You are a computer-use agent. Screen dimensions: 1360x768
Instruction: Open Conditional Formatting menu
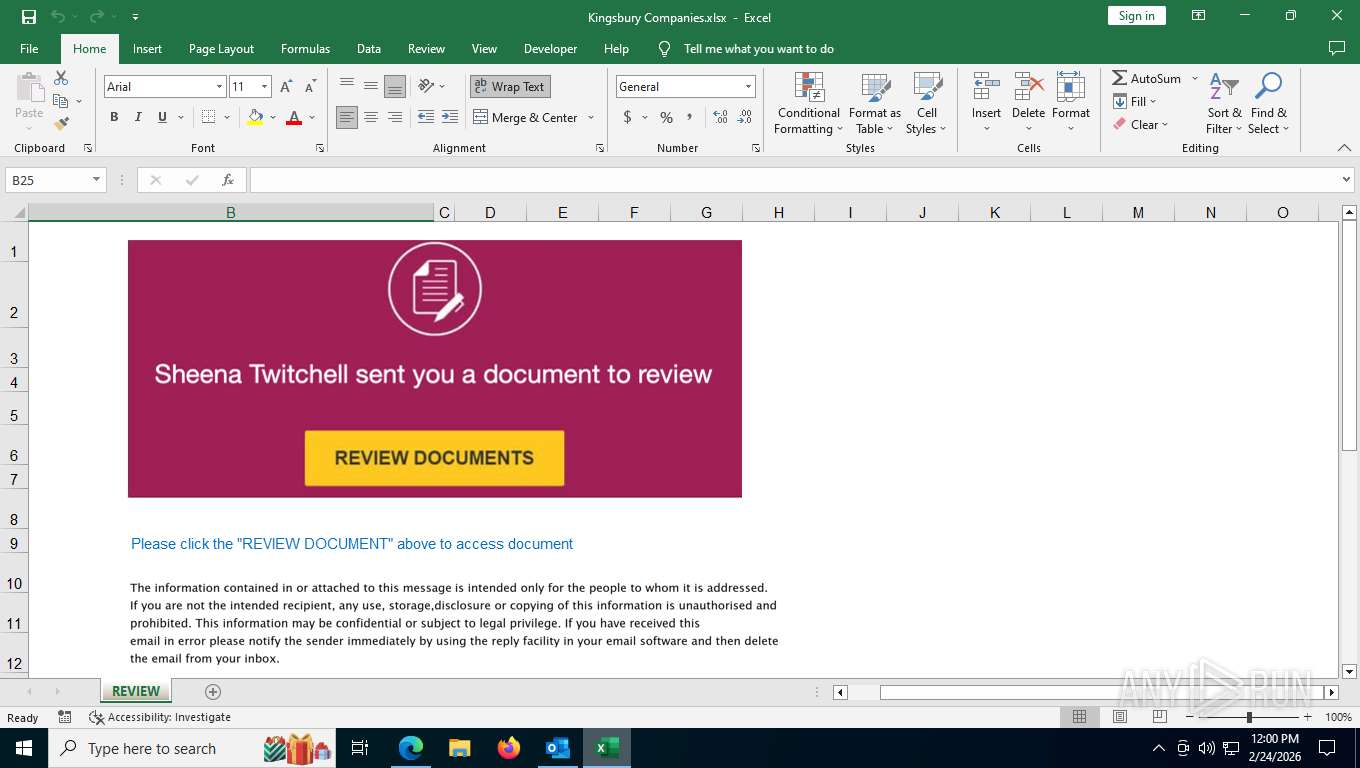(809, 104)
